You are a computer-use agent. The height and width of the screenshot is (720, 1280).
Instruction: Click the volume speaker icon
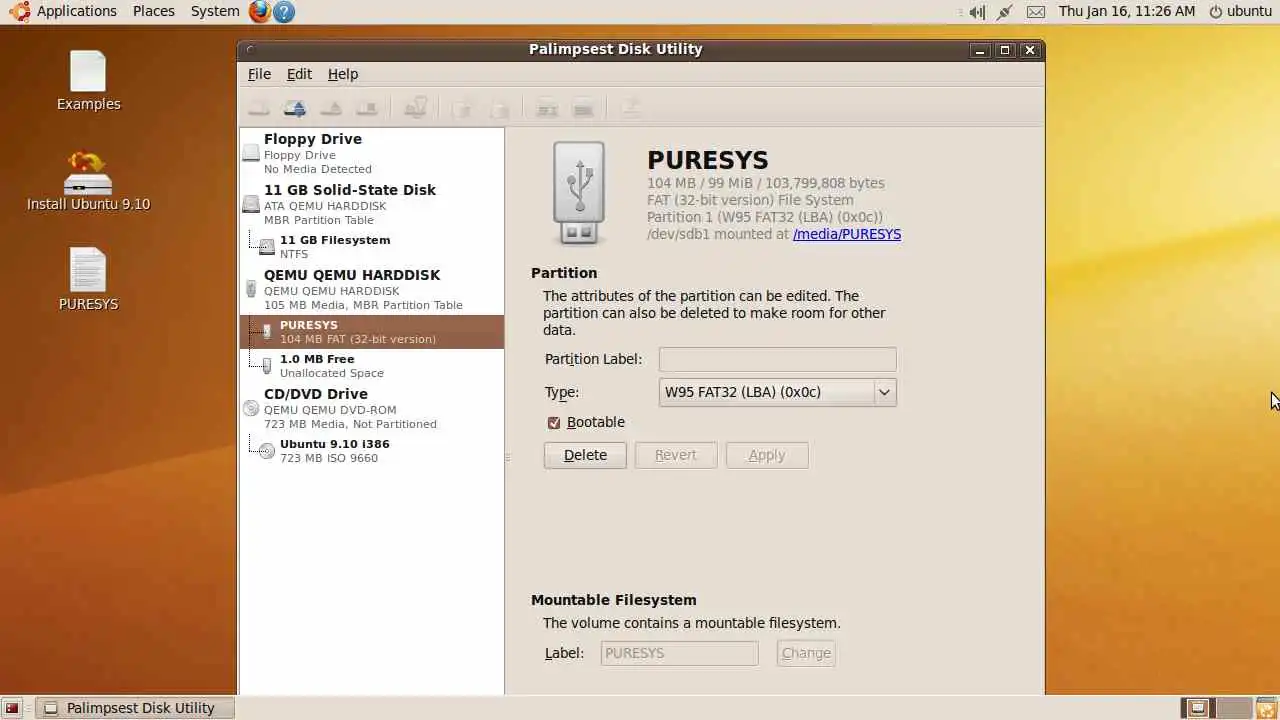977,12
